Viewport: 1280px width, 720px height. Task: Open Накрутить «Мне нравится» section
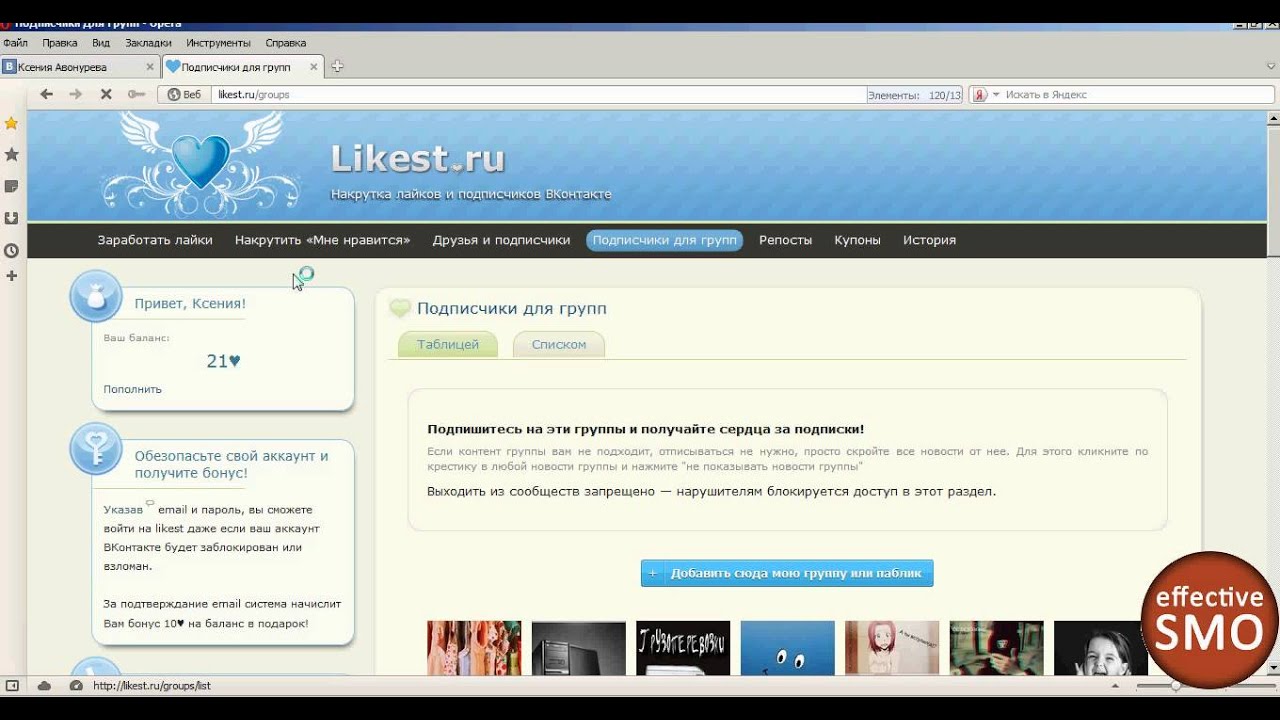click(x=323, y=240)
